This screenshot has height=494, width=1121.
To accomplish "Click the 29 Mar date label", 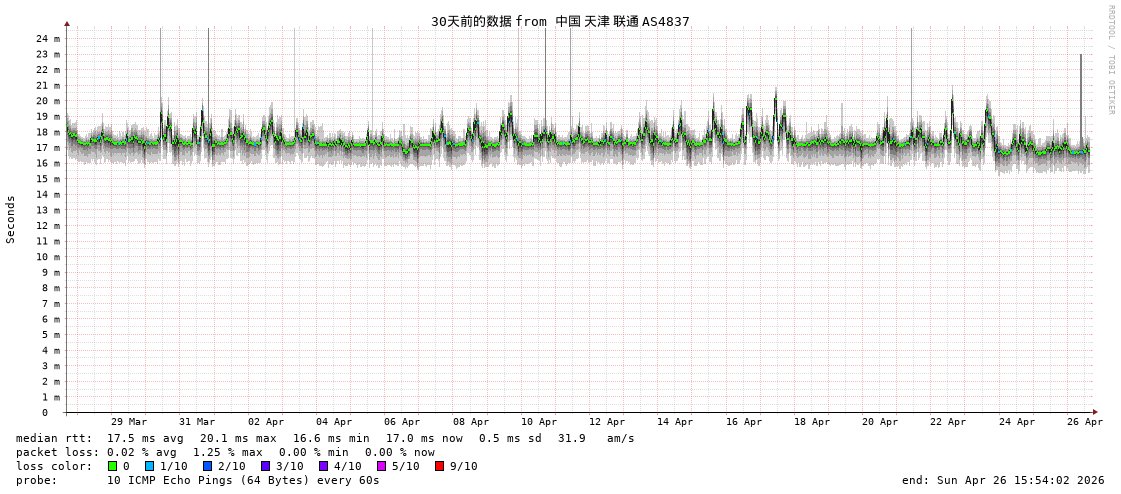I will (129, 422).
